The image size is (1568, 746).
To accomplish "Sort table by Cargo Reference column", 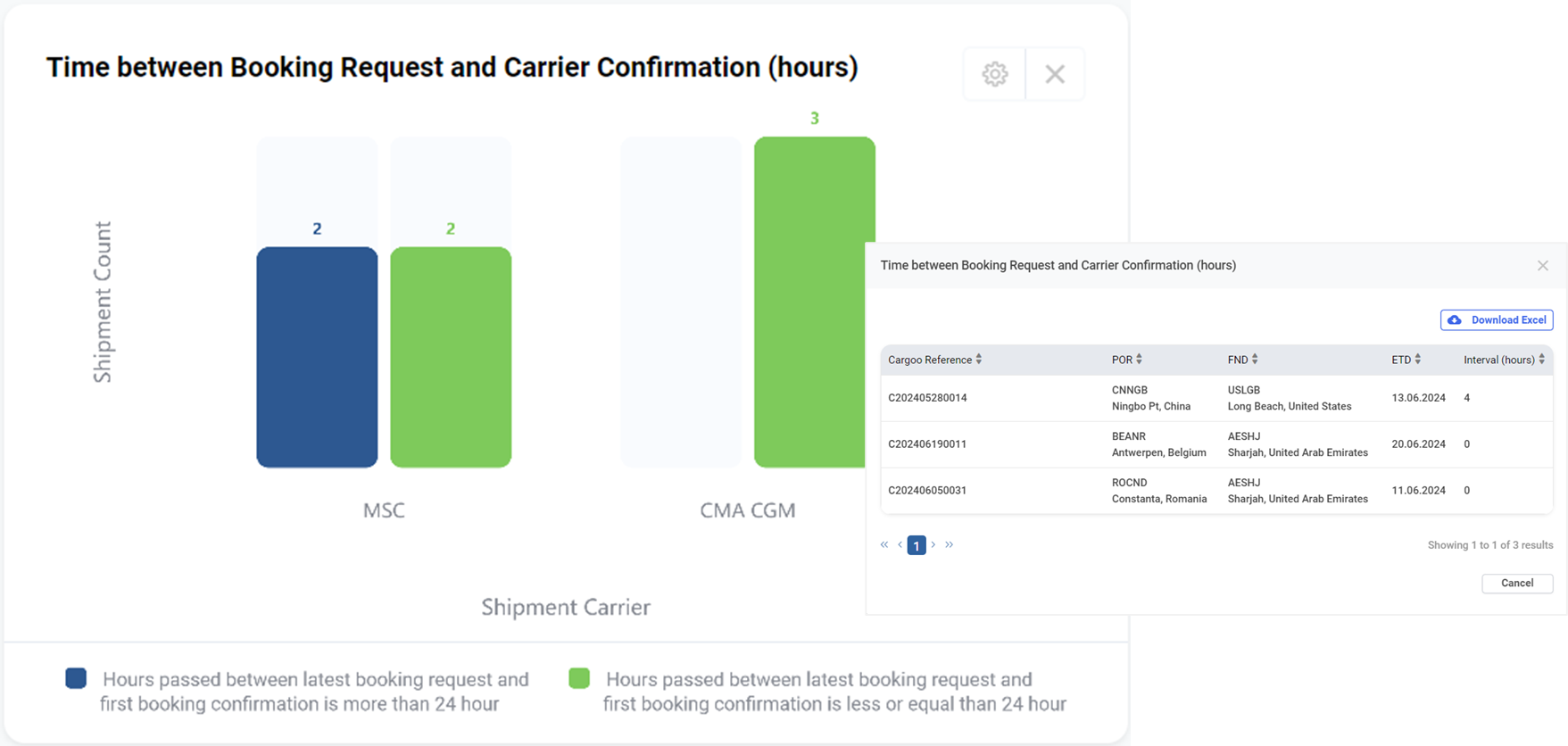I will point(979,360).
